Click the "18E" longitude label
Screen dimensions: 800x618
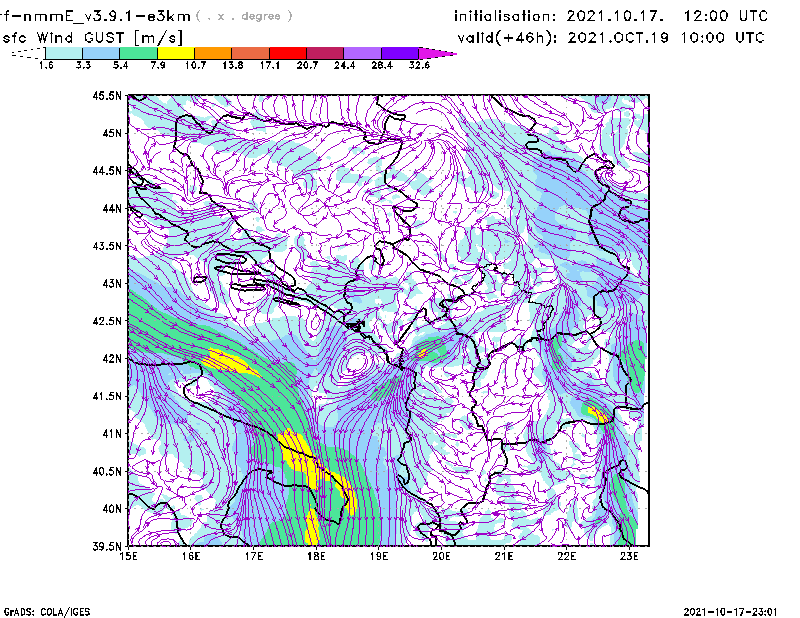[x=316, y=556]
